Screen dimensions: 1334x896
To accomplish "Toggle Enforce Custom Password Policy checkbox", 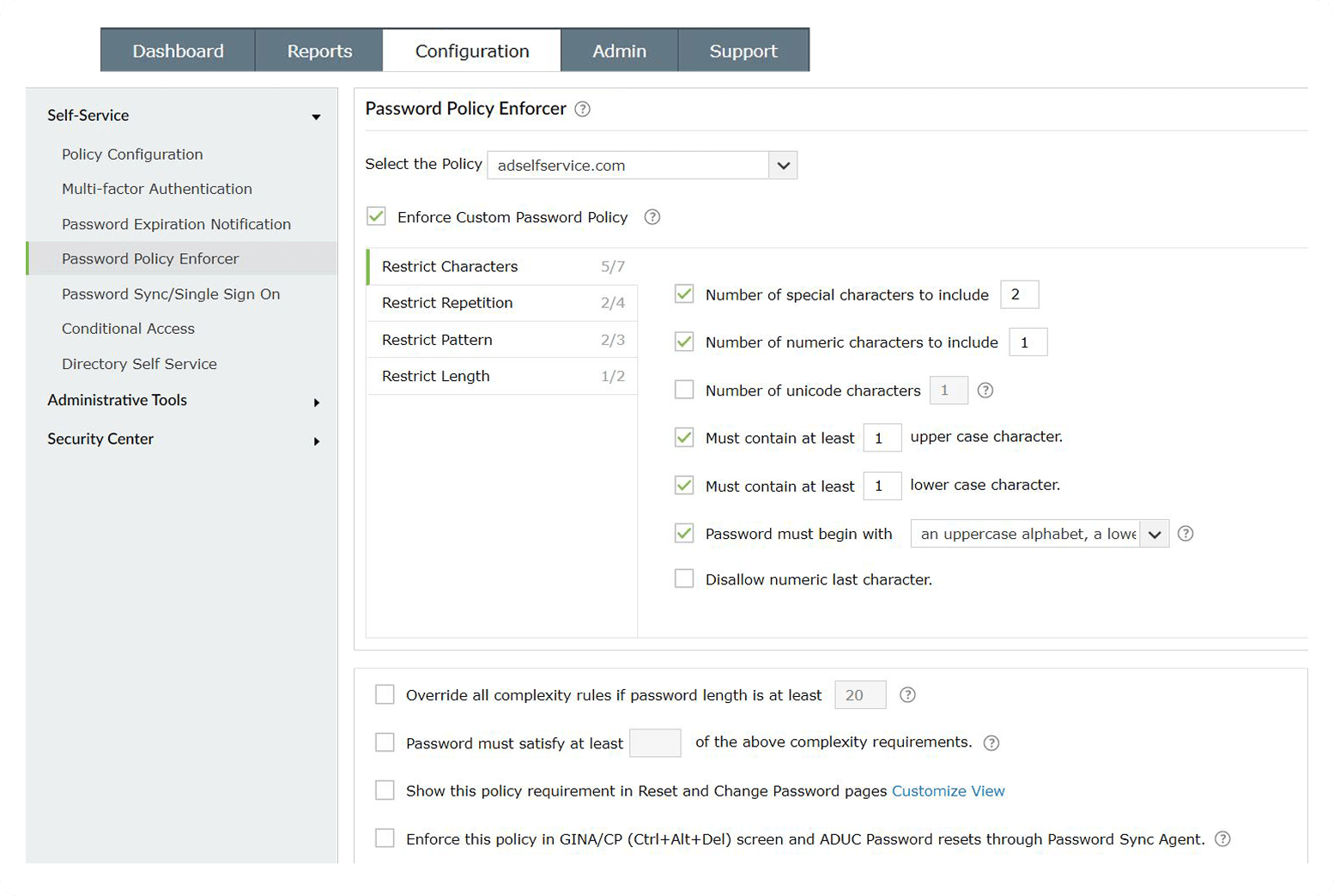I will [376, 216].
